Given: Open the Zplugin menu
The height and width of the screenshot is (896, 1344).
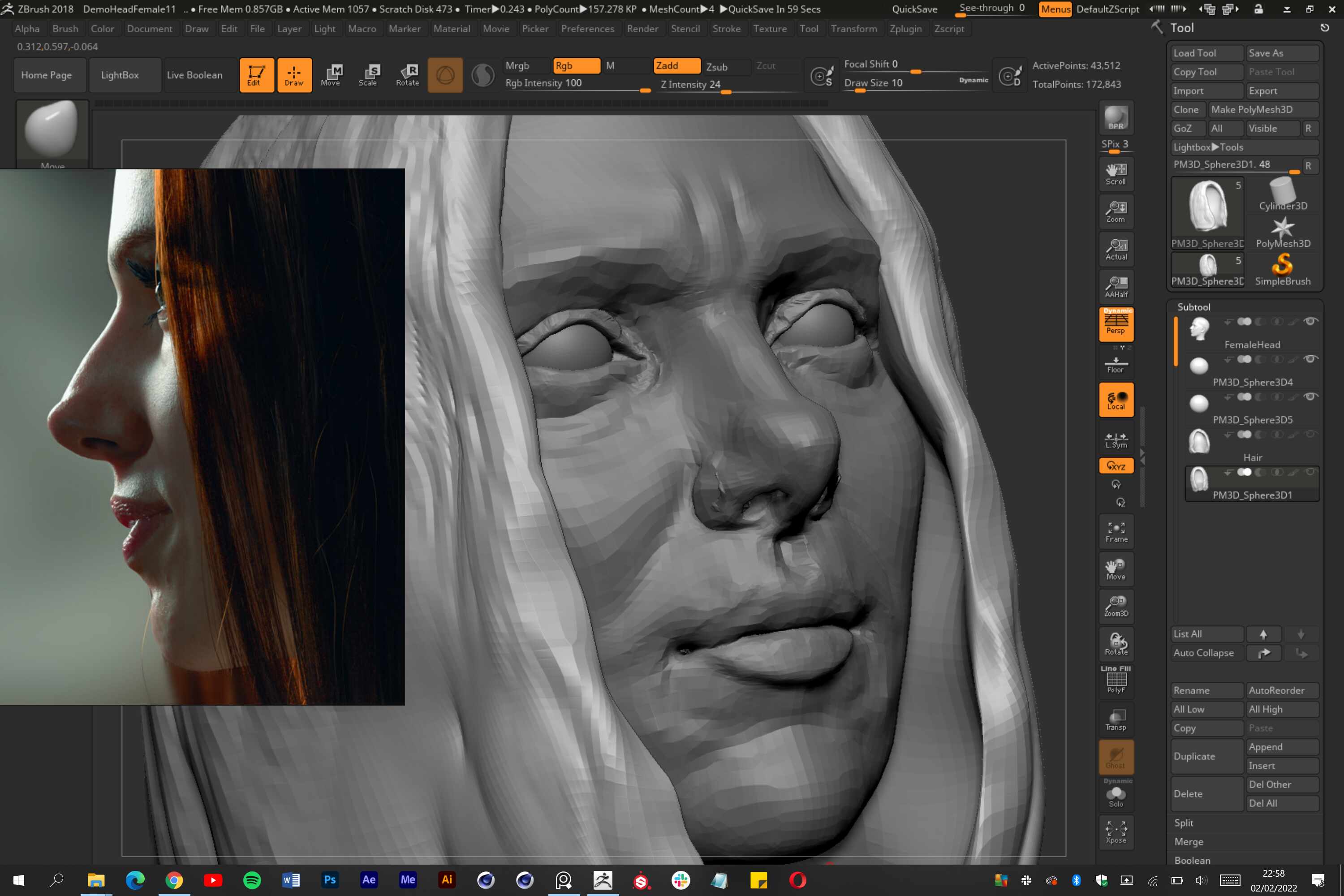Looking at the screenshot, I should (x=905, y=29).
